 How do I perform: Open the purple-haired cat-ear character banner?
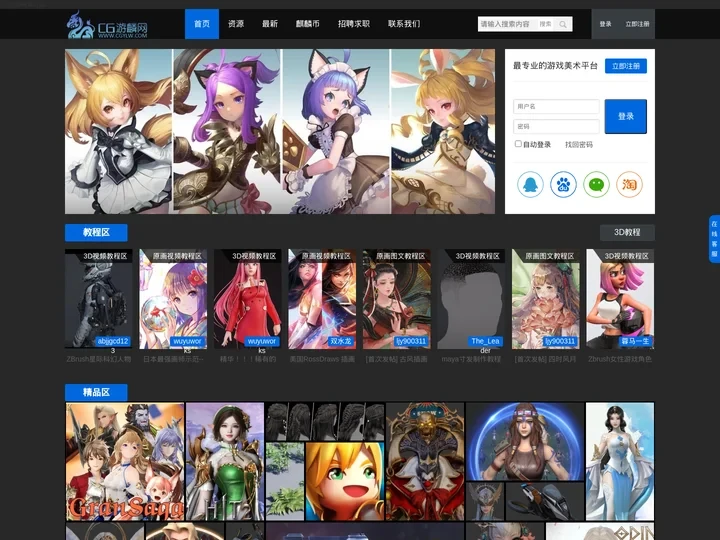click(227, 131)
